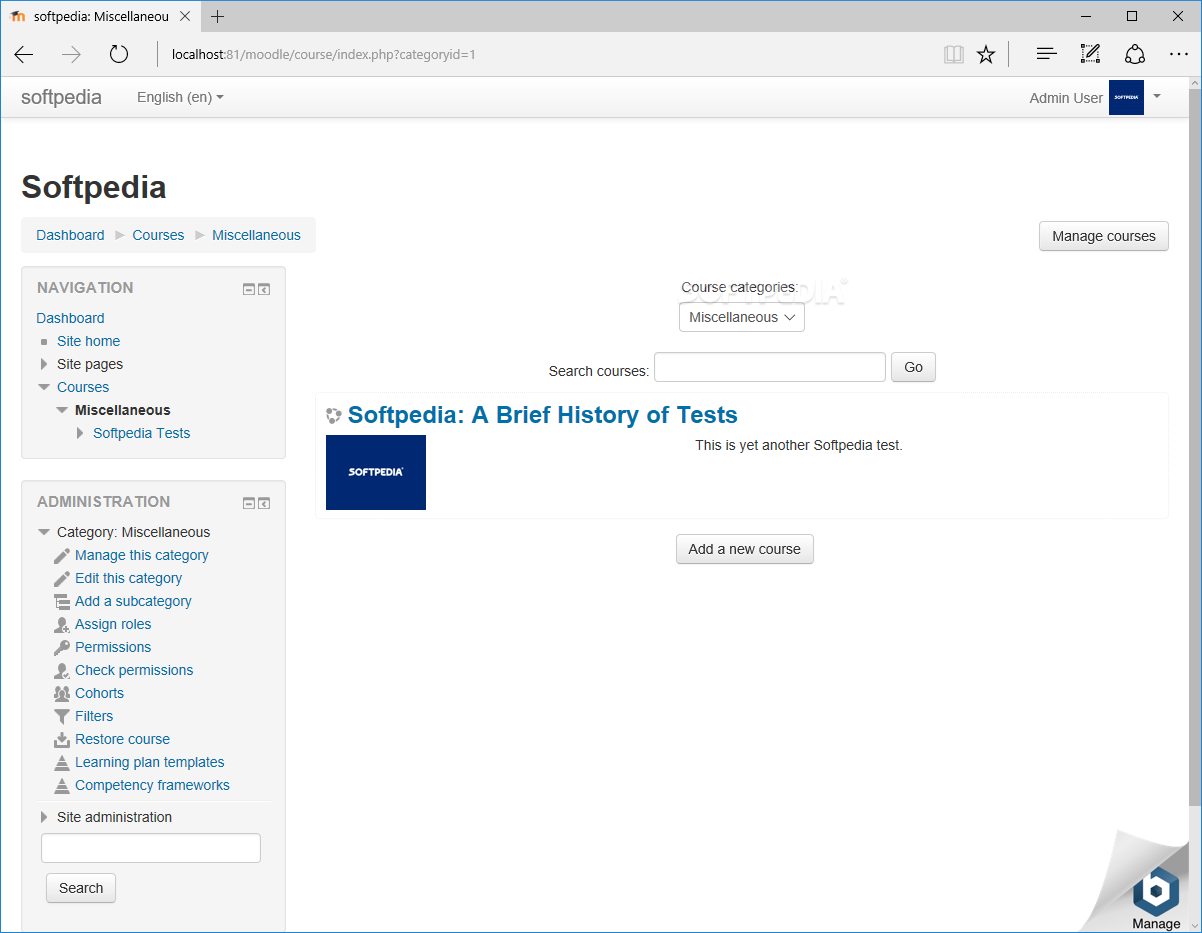Select the softpedia: Miscellaneous browser tab
1202x933 pixels.
pos(99,16)
